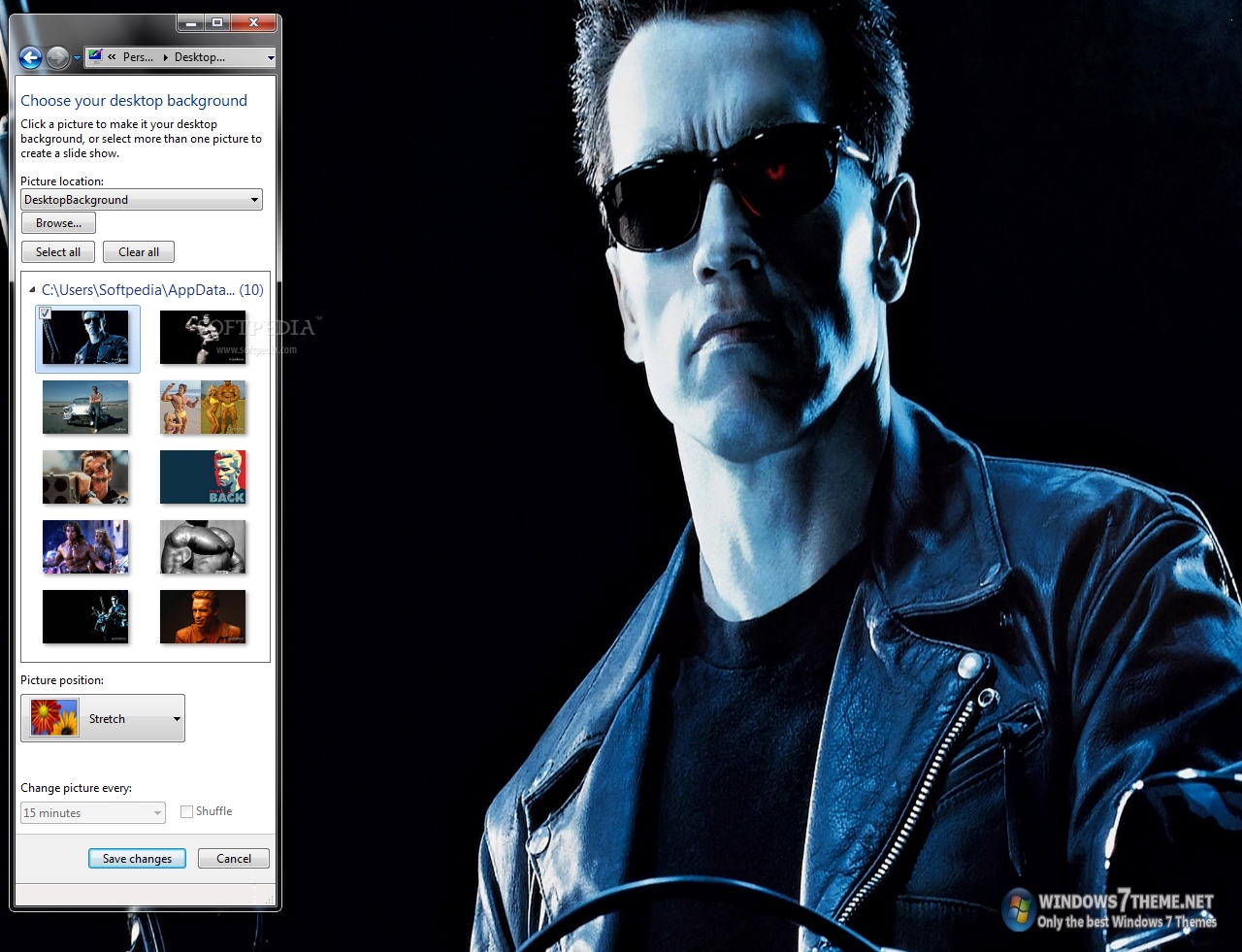Click the 'Picture location:' label
The image size is (1242, 952).
[62, 181]
